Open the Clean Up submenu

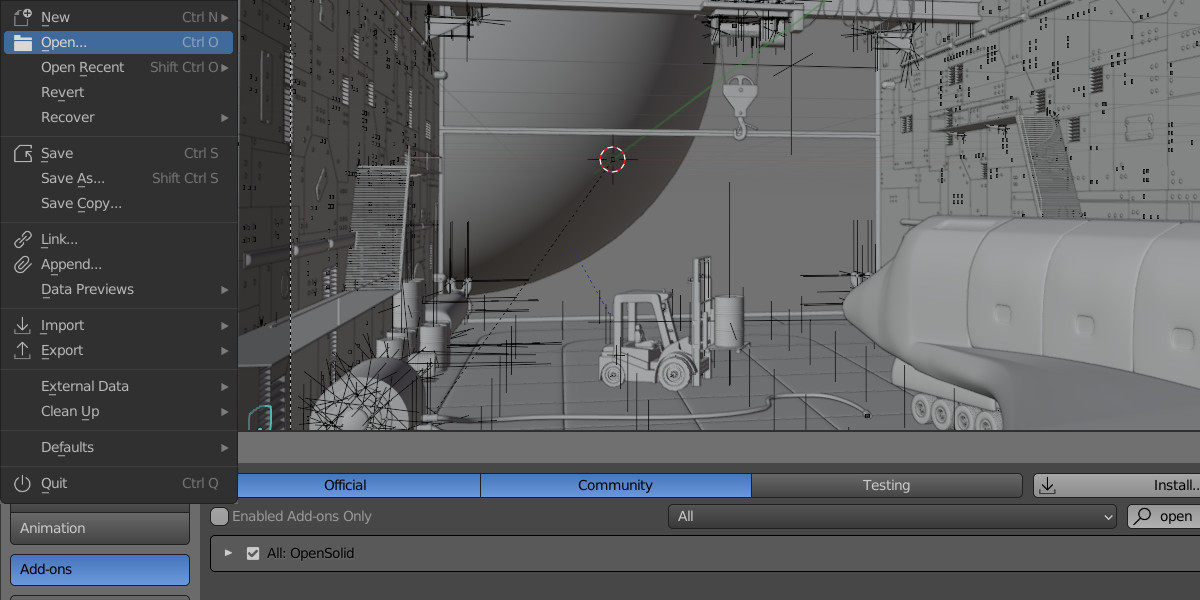(x=119, y=411)
